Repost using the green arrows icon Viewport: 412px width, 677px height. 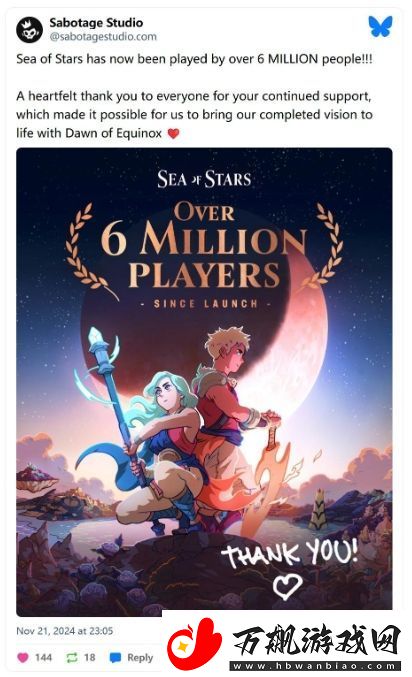[x=72, y=658]
